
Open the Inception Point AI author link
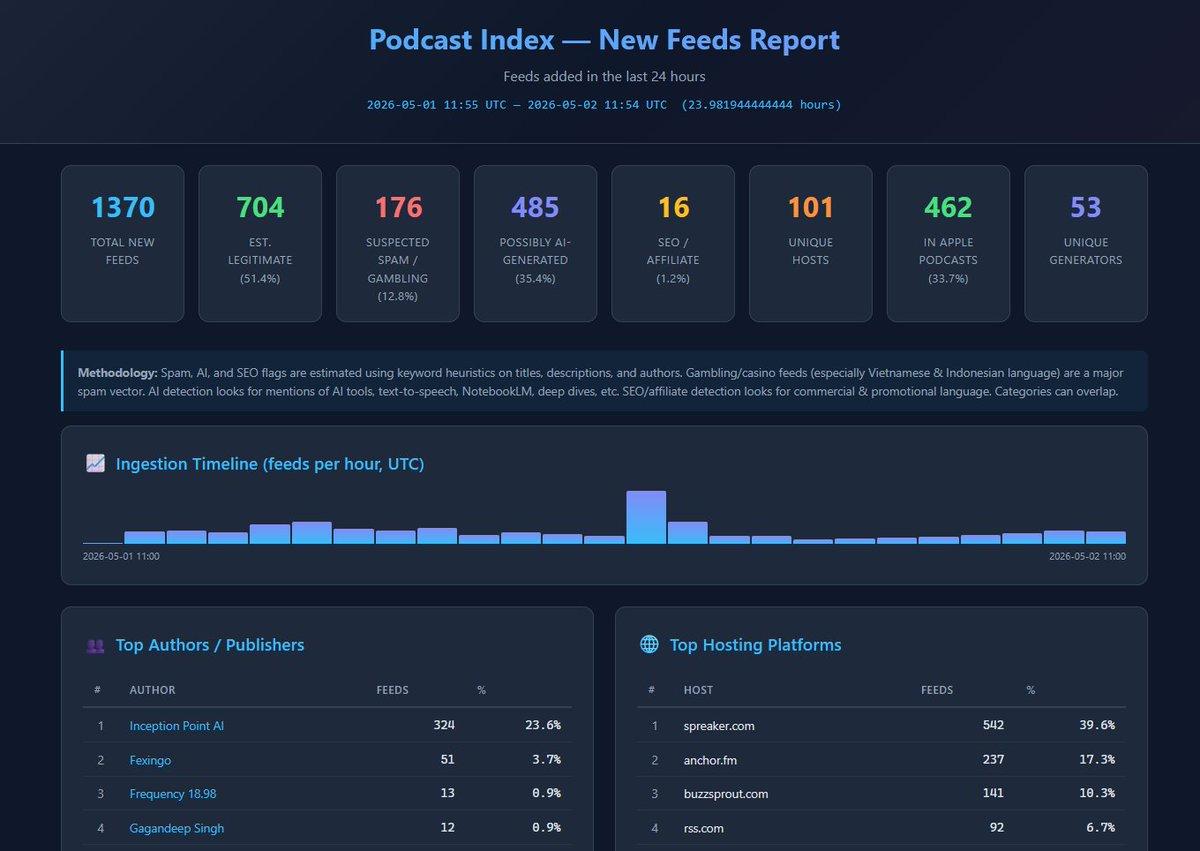point(177,726)
